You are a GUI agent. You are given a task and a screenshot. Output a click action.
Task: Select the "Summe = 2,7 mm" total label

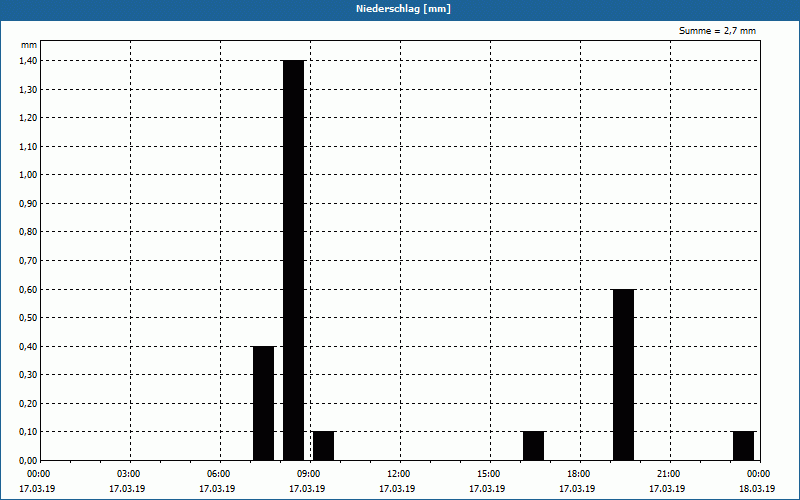coord(717,31)
